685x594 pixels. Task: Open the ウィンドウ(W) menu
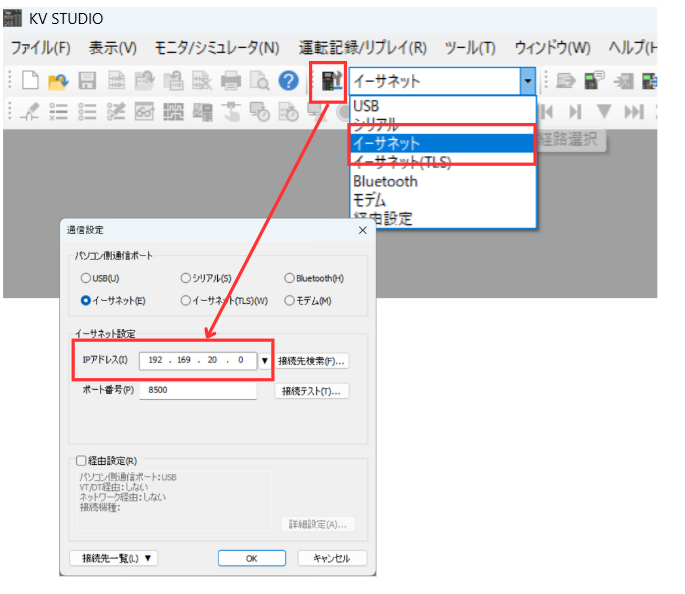pos(552,48)
